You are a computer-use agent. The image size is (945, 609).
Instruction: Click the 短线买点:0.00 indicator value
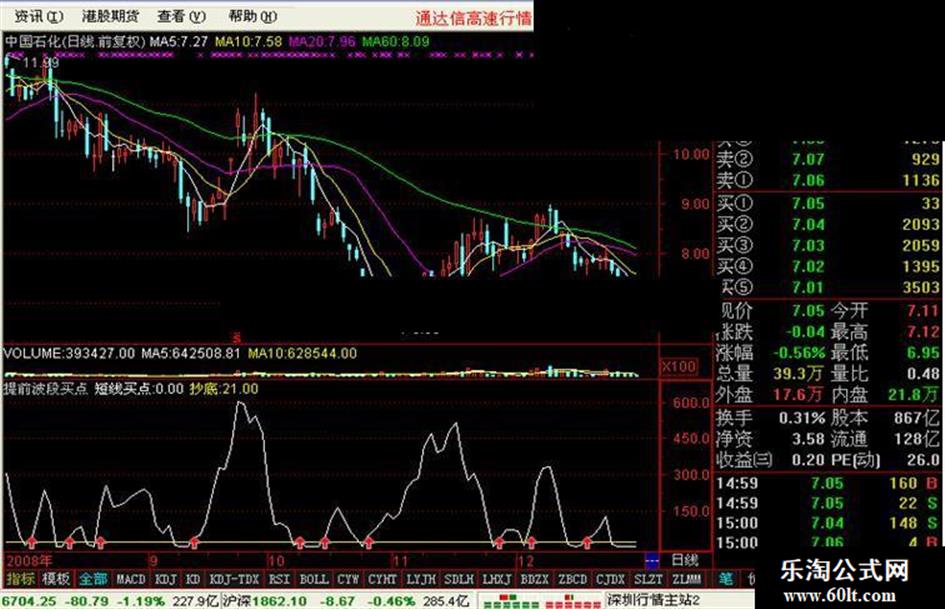[x=139, y=389]
